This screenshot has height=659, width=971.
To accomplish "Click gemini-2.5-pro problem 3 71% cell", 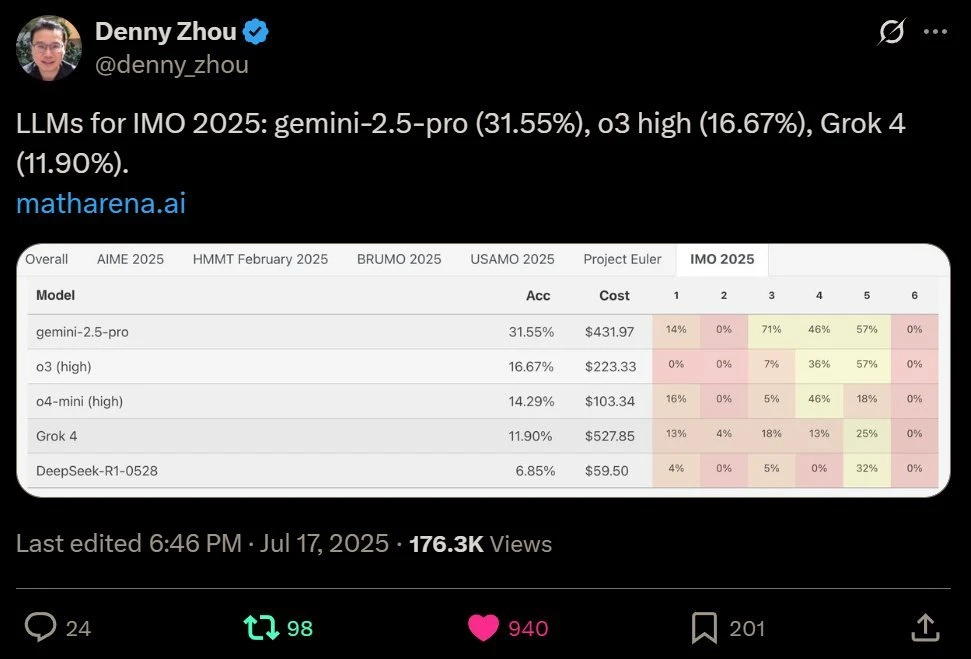I will click(x=771, y=330).
